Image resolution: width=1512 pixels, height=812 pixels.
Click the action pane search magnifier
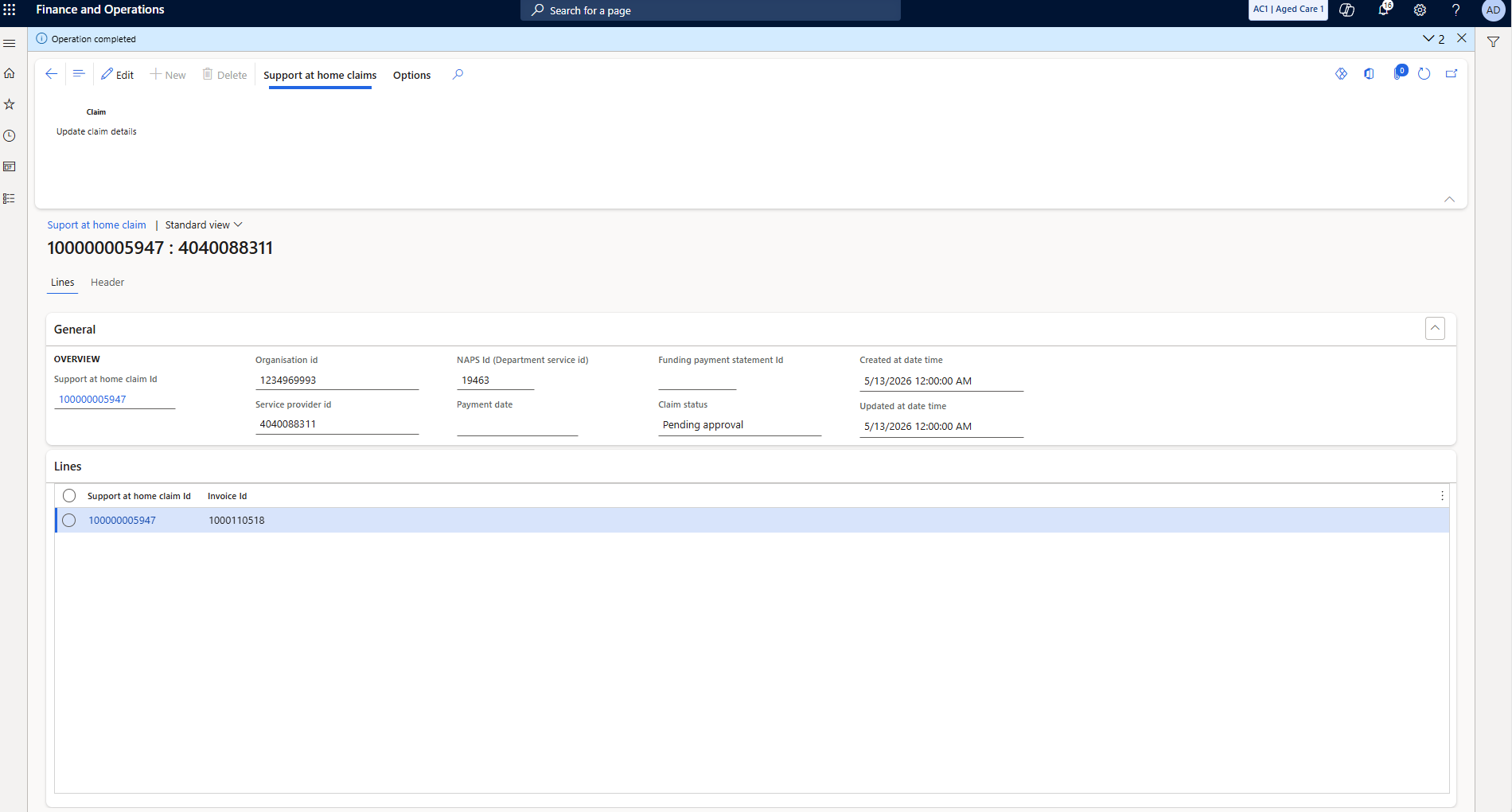458,74
